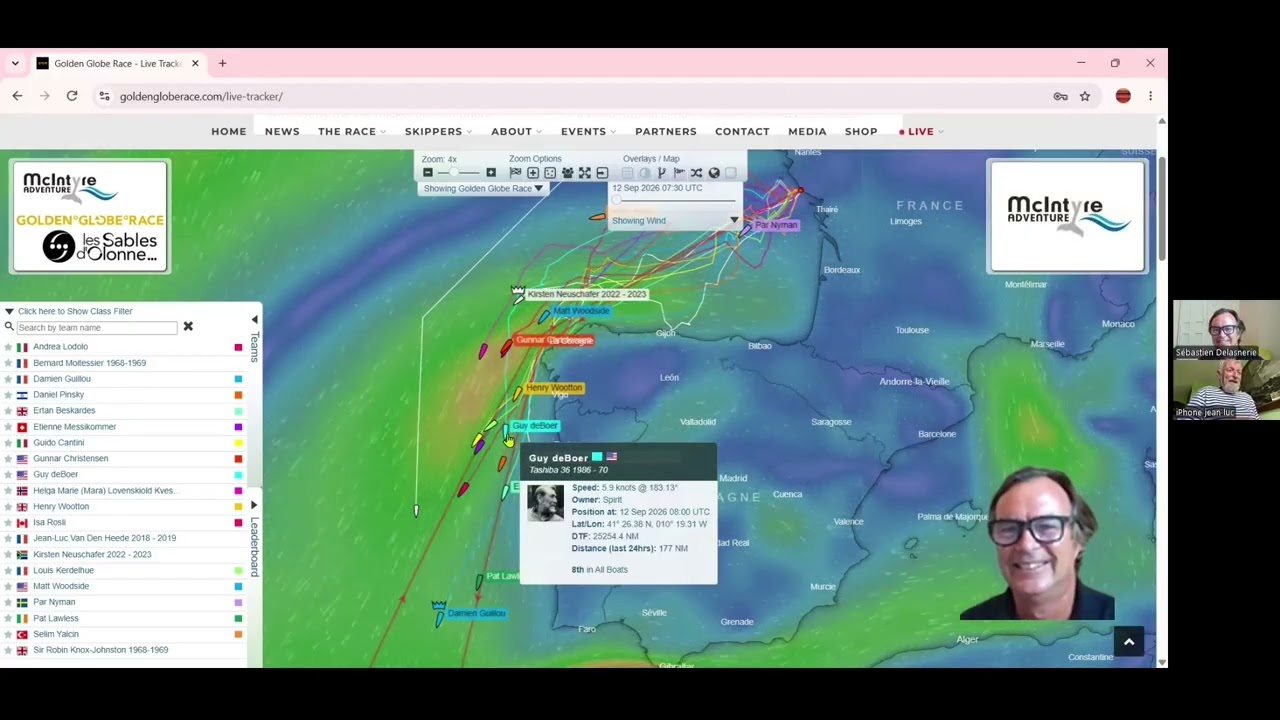Star Guy deBoer as favourite
The height and width of the screenshot is (720, 1280).
coord(8,474)
